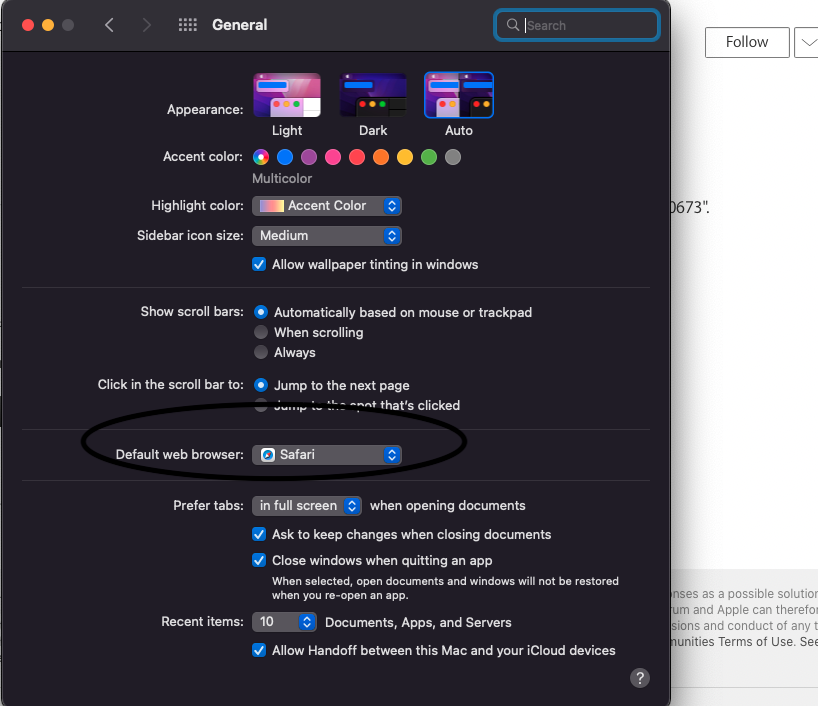Screen dimensions: 818x706
Task: Toggle Allow wallpaper tinting in windows
Action: tap(259, 265)
